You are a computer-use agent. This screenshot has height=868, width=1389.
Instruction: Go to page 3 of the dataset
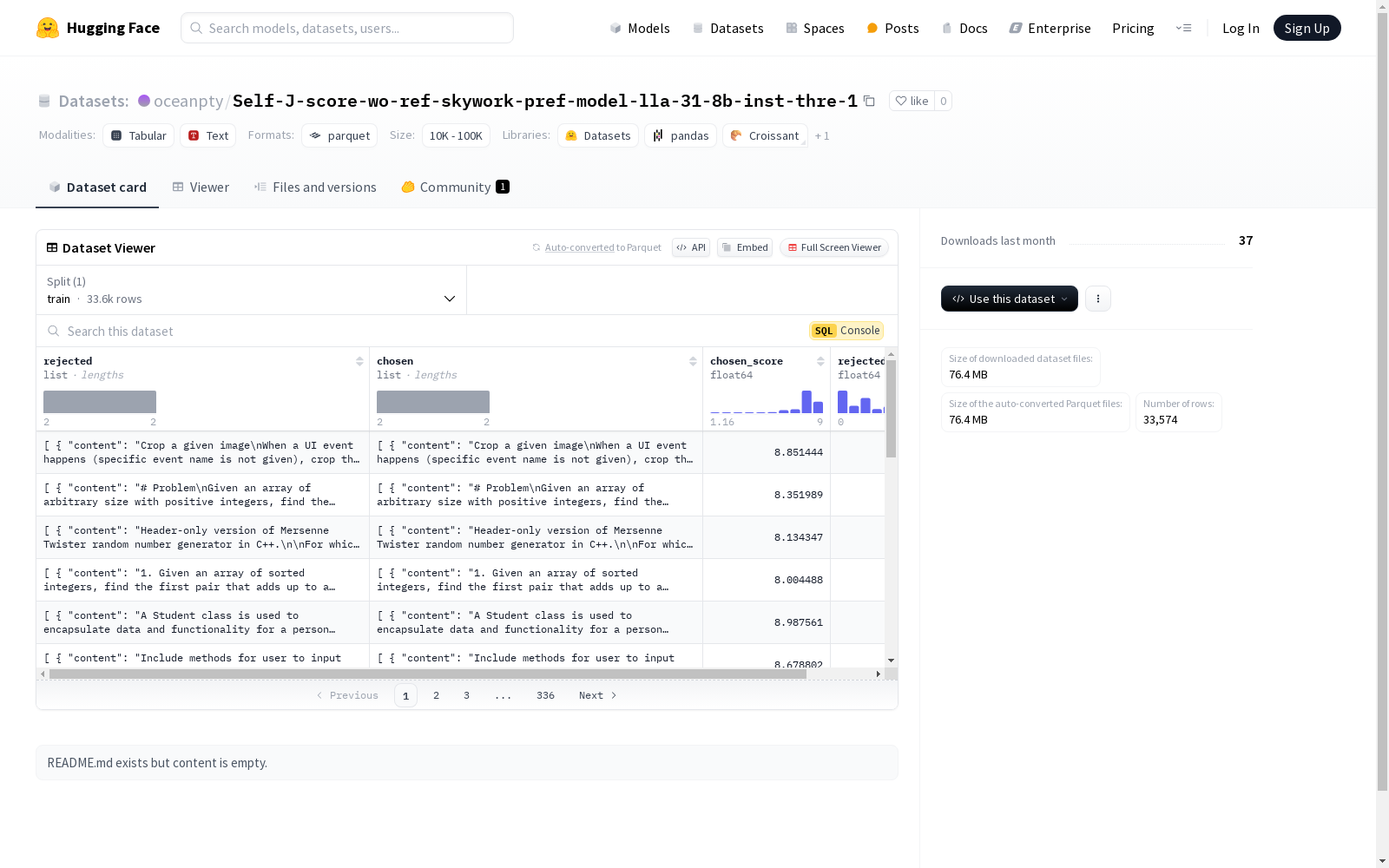[466, 695]
